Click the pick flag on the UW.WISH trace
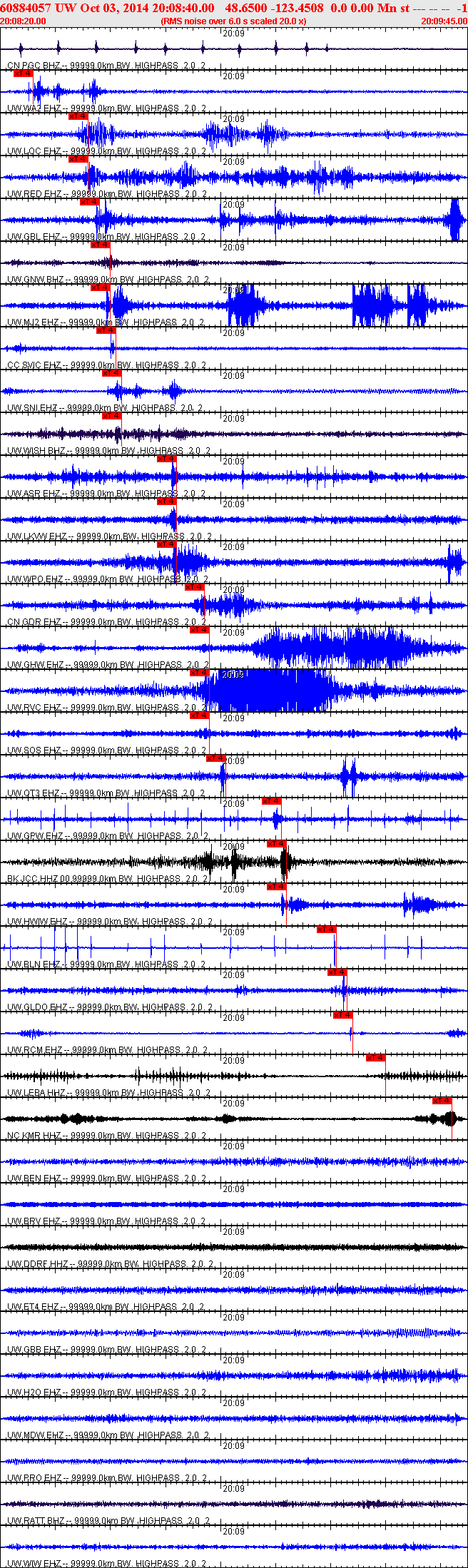 coord(112,415)
